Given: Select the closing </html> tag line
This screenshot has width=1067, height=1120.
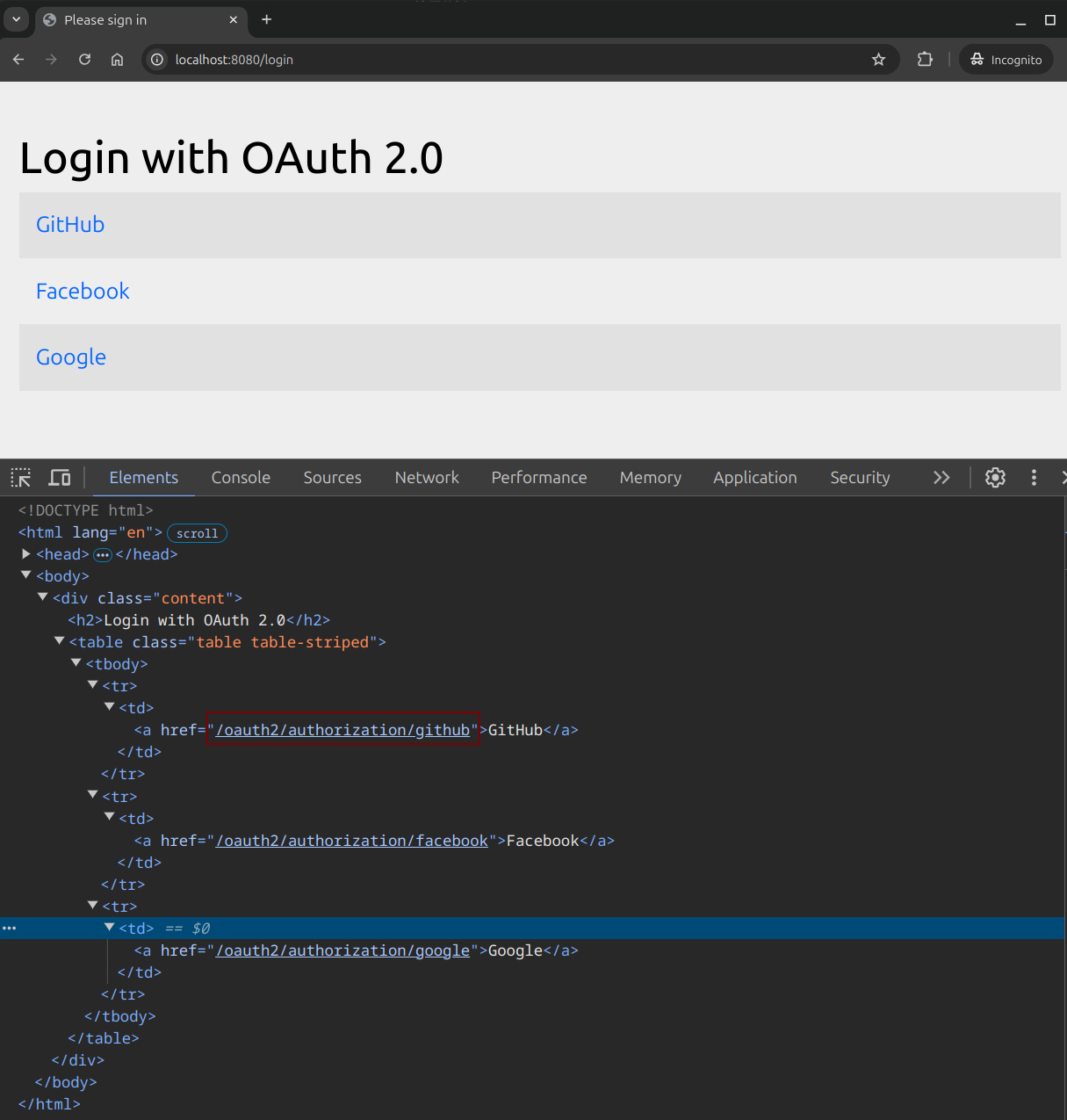Looking at the screenshot, I should pos(49,1104).
